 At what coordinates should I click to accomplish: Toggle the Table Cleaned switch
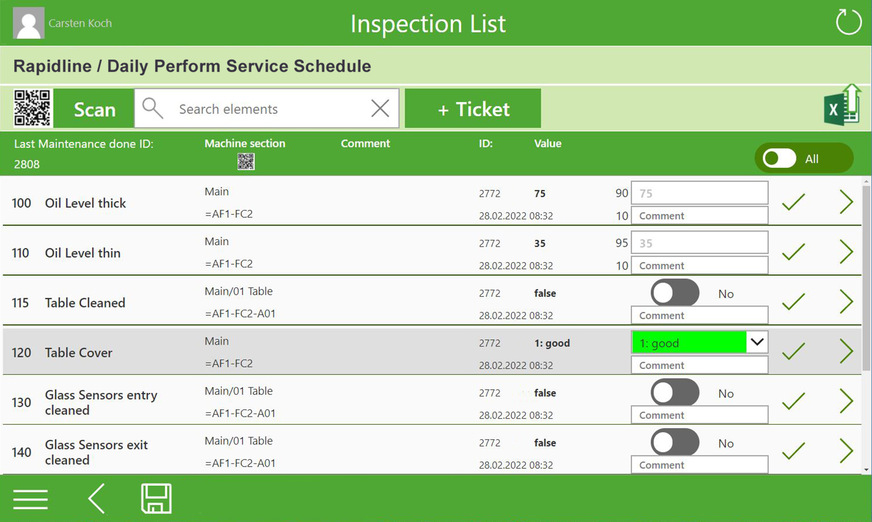pyautogui.click(x=675, y=293)
